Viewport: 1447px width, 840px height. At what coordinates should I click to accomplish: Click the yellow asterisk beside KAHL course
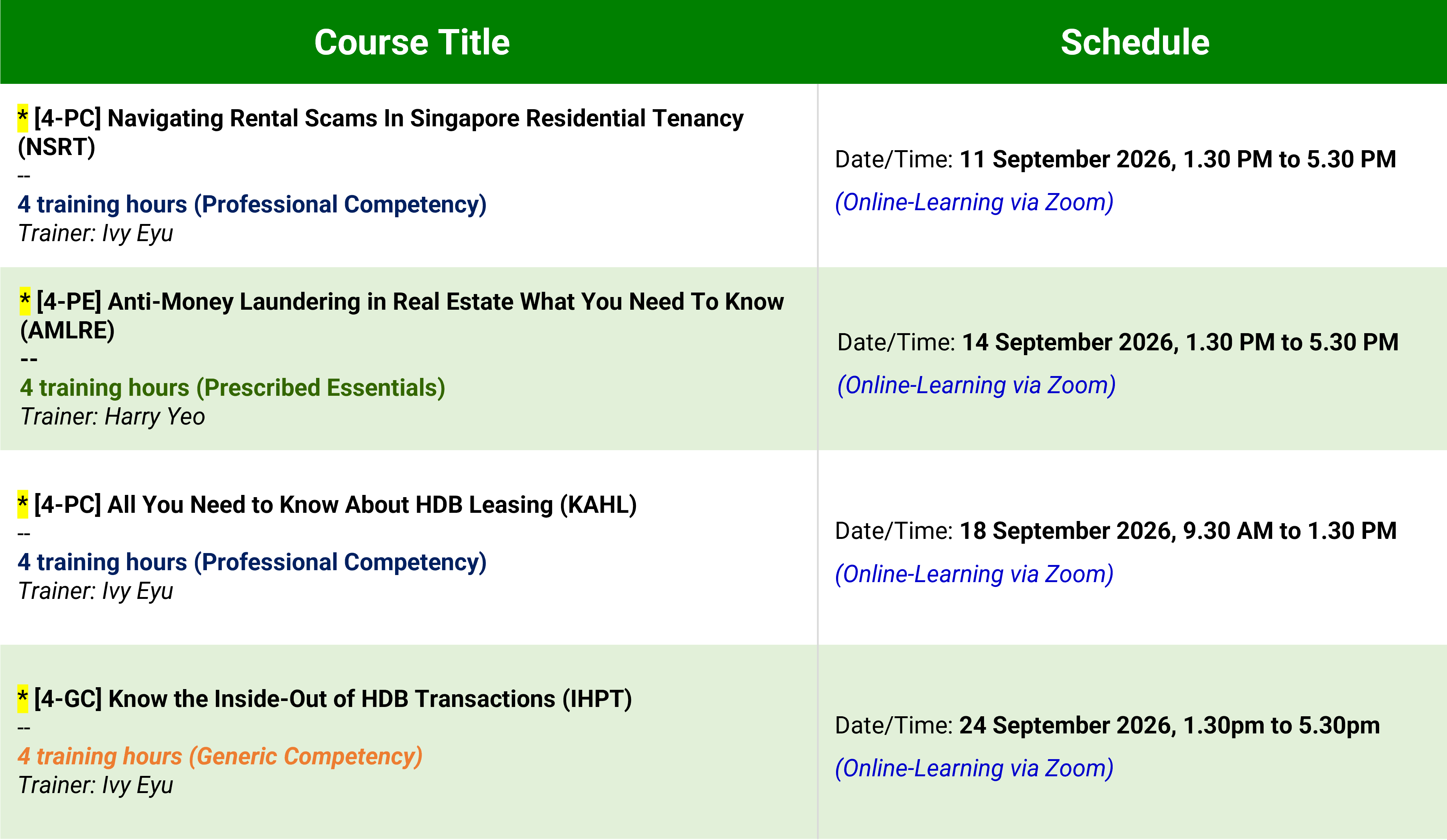(23, 505)
